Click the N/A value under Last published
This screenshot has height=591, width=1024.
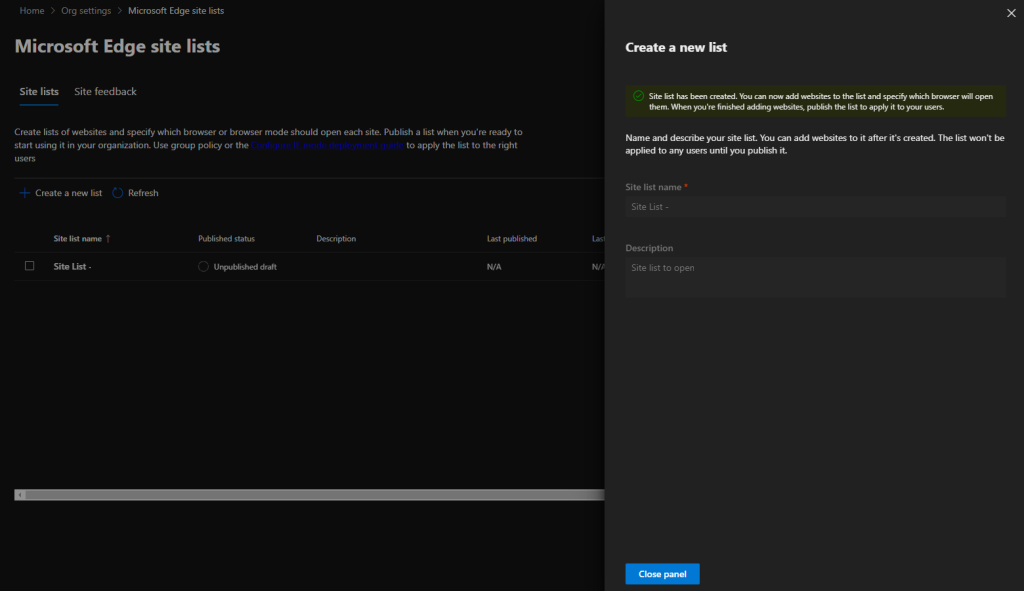494,266
